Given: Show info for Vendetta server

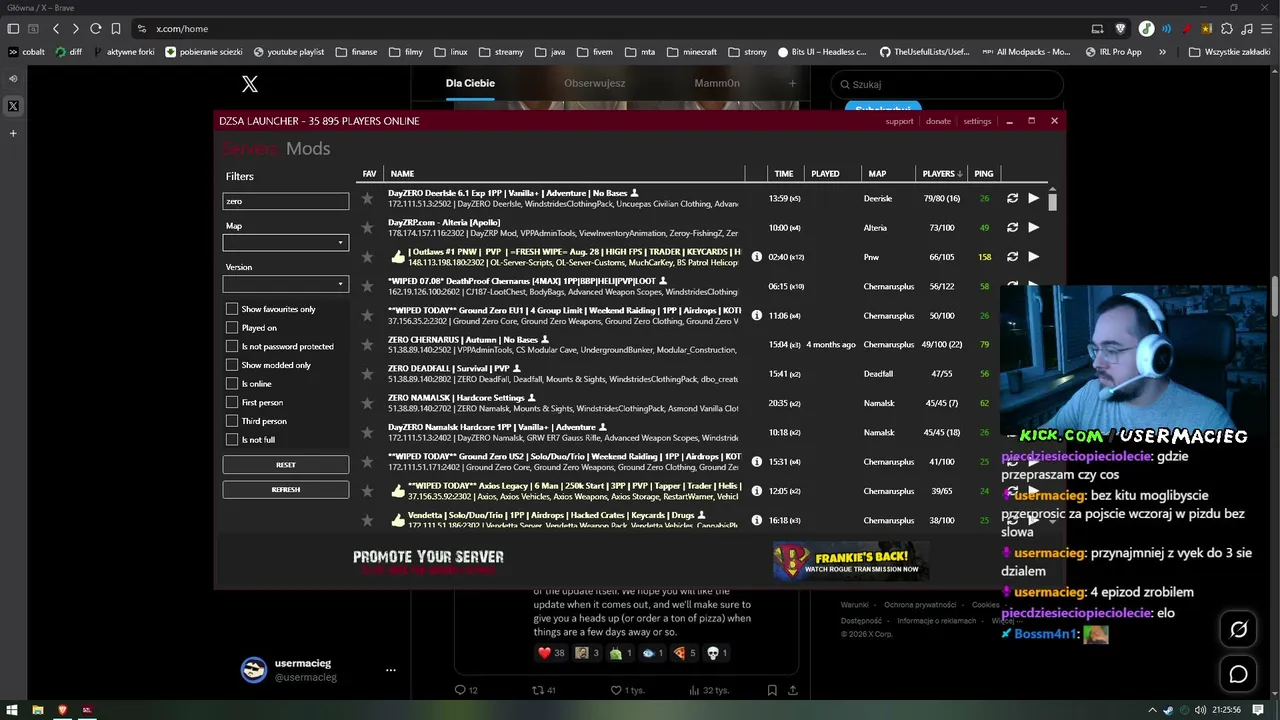Looking at the screenshot, I should click(757, 520).
